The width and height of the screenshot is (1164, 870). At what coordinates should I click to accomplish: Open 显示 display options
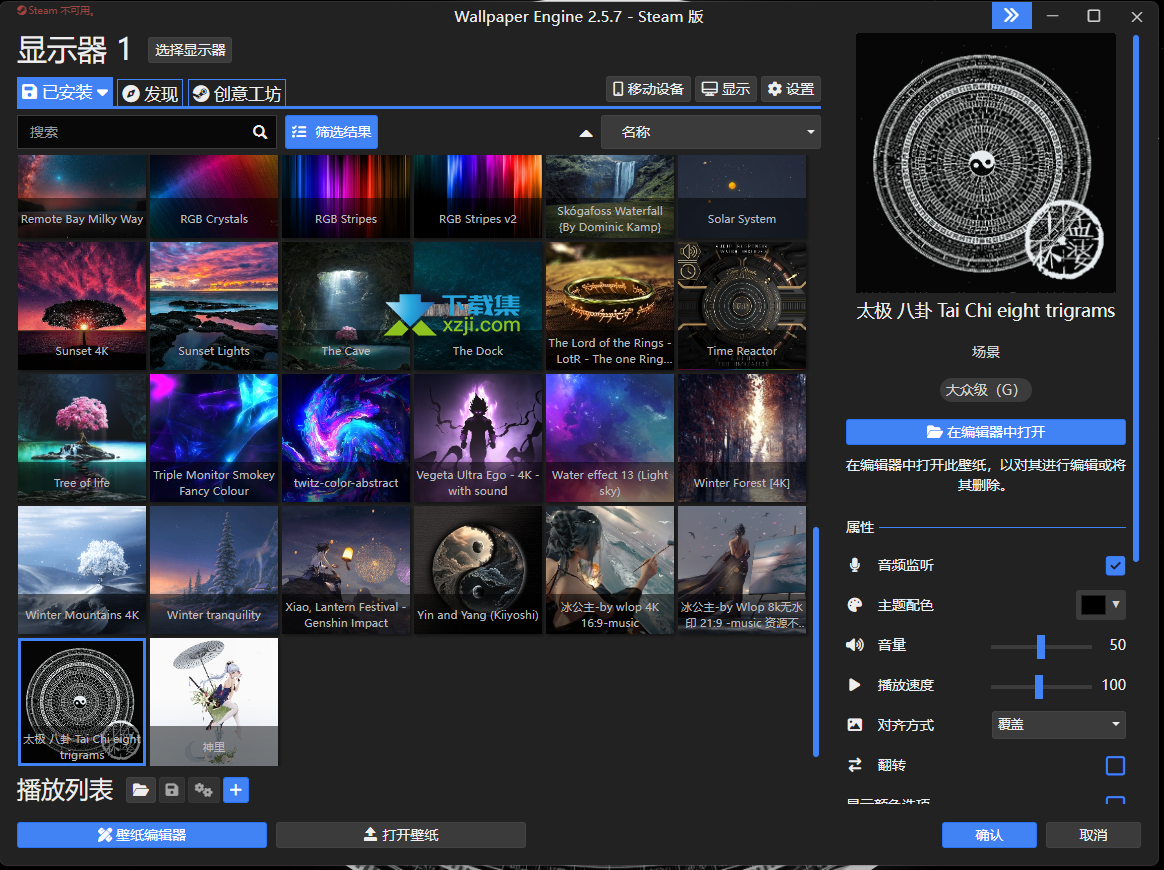coord(726,89)
